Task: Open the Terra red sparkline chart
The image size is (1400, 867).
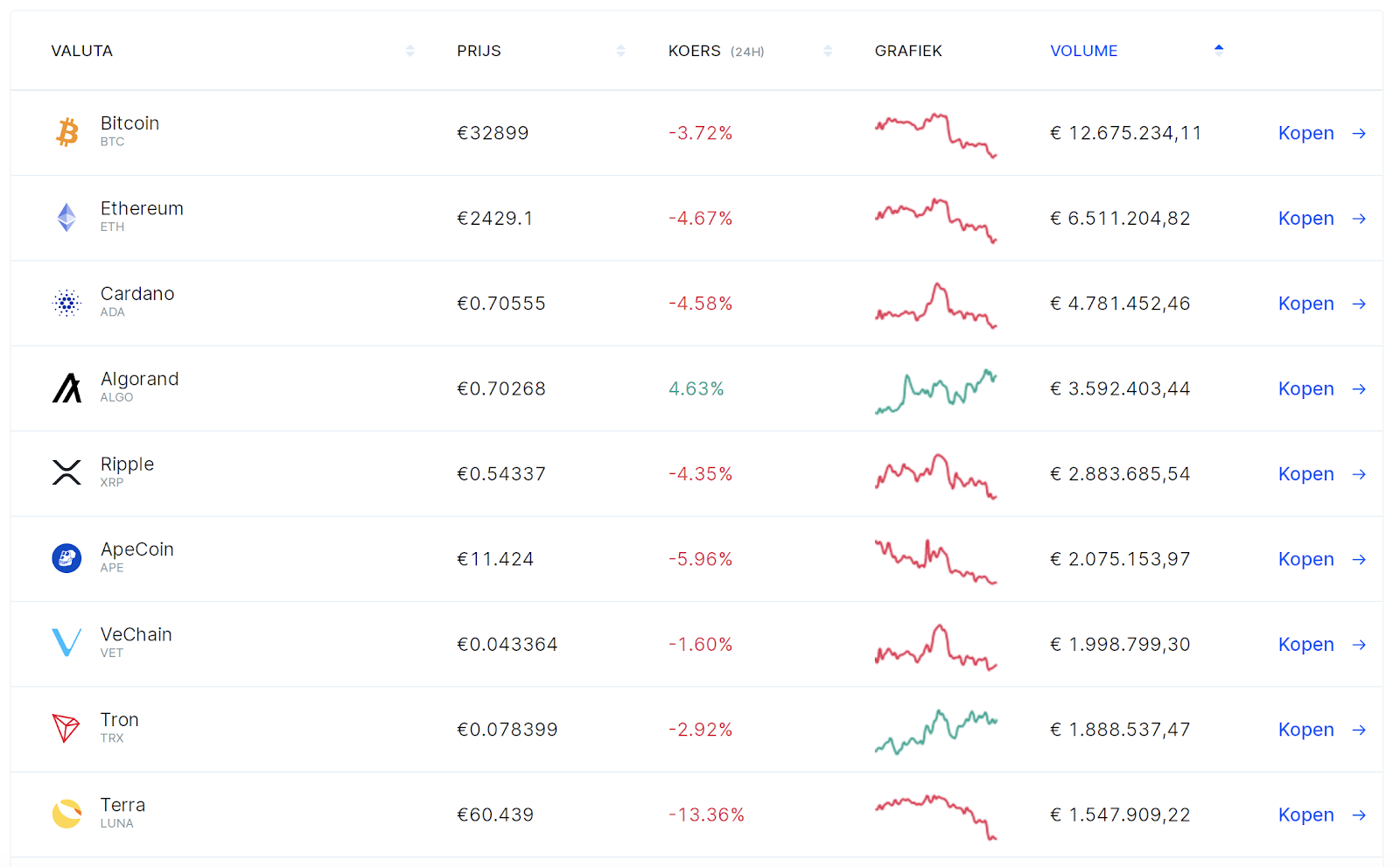Action: [935, 817]
